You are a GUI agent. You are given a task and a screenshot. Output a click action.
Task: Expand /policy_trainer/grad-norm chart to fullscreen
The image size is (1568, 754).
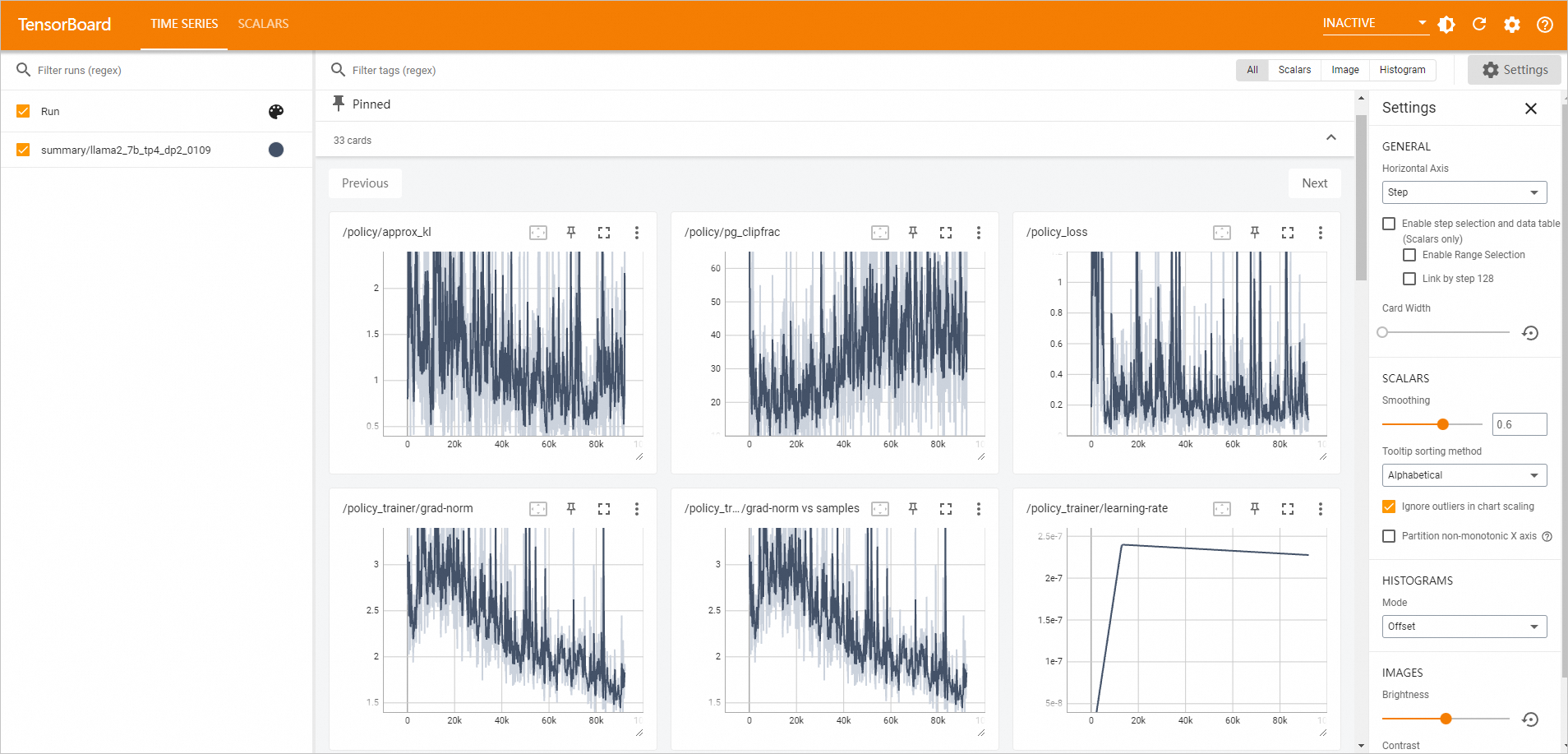tap(604, 509)
